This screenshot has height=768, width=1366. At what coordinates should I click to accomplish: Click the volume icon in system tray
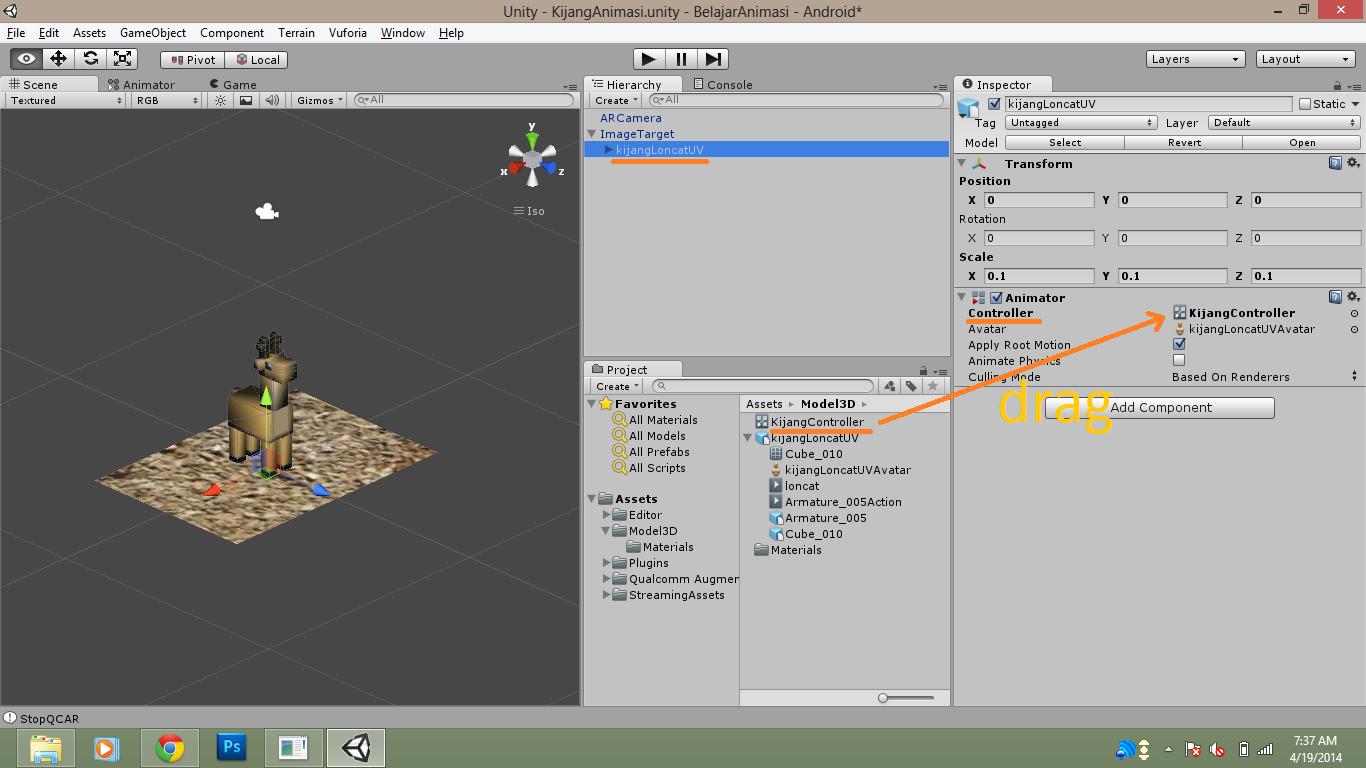tap(1218, 749)
